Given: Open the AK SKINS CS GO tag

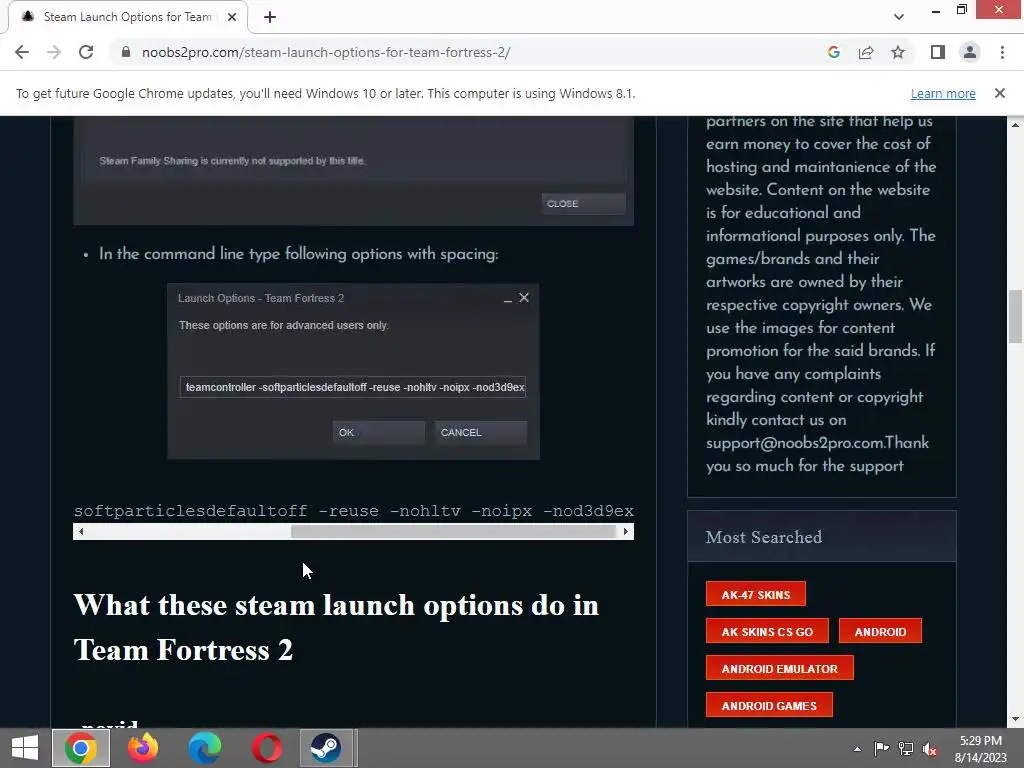Looking at the screenshot, I should [767, 632].
